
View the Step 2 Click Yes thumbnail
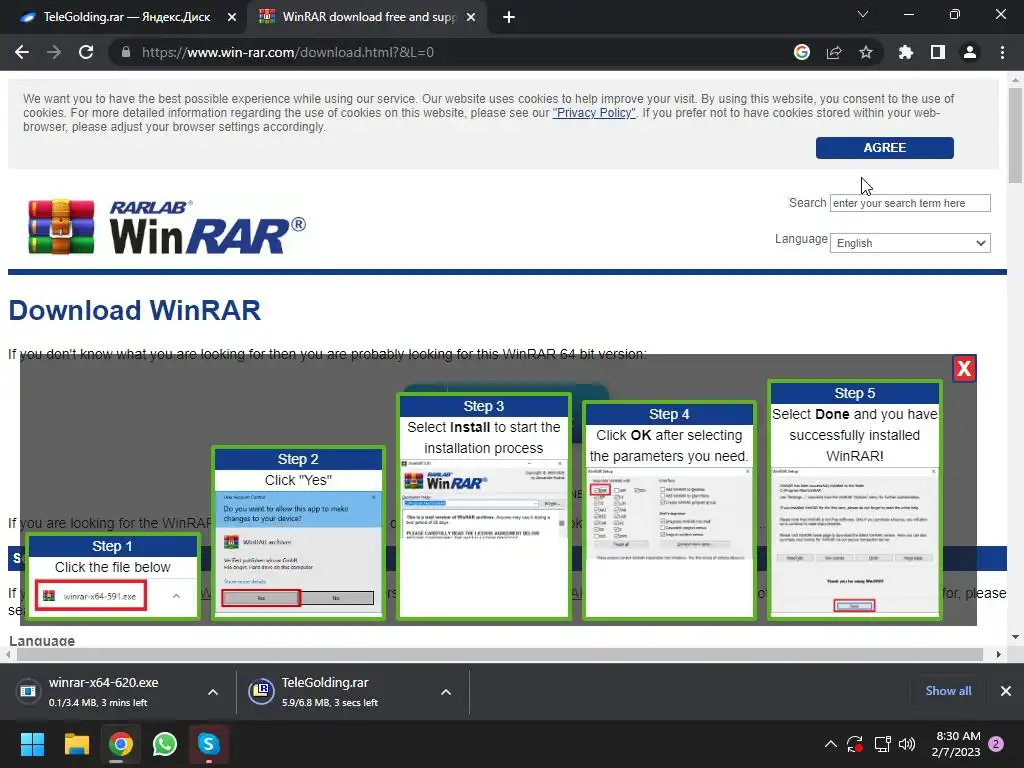[298, 532]
